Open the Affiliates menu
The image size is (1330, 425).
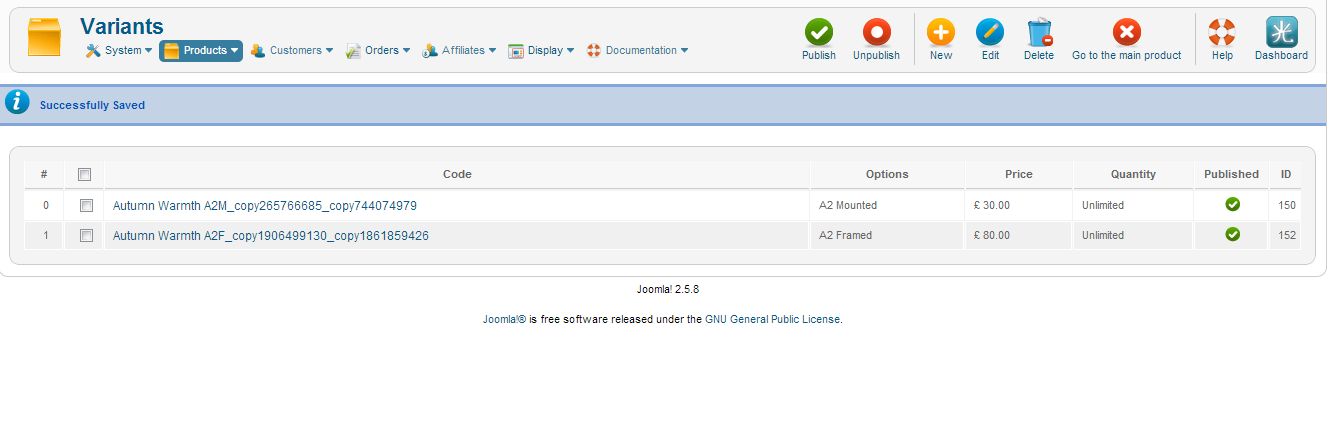pyautogui.click(x=459, y=51)
